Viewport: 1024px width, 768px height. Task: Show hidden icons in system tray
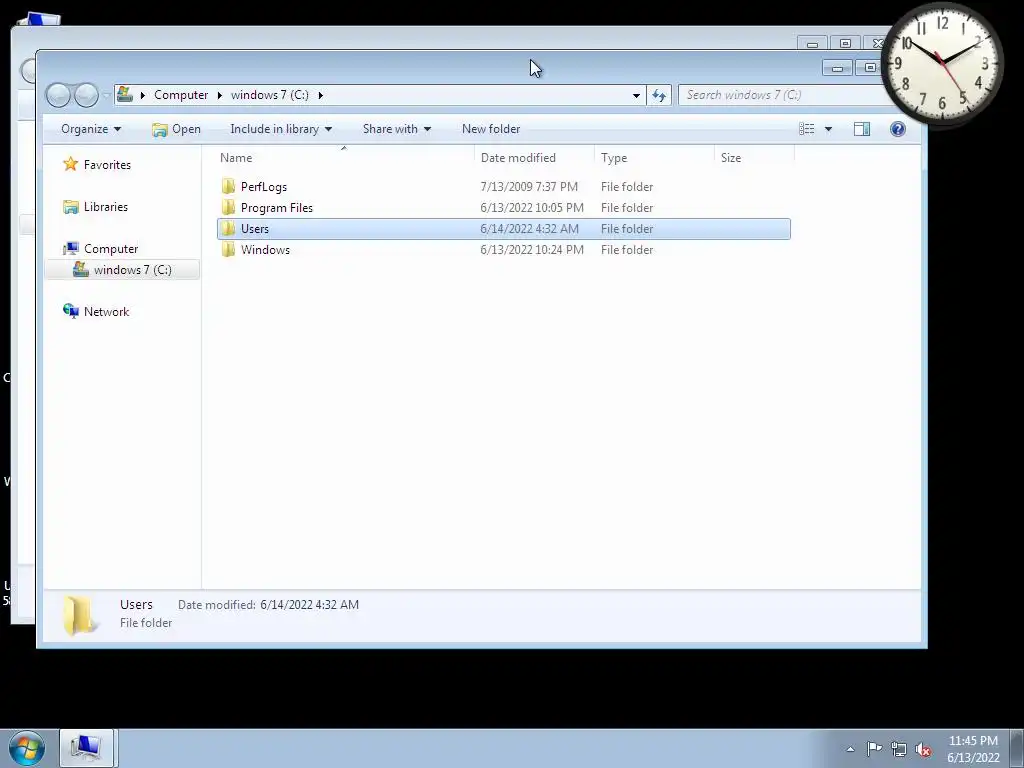click(850, 749)
